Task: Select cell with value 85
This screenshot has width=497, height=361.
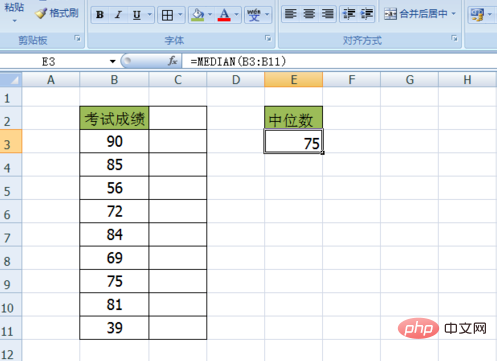Action: click(x=114, y=165)
